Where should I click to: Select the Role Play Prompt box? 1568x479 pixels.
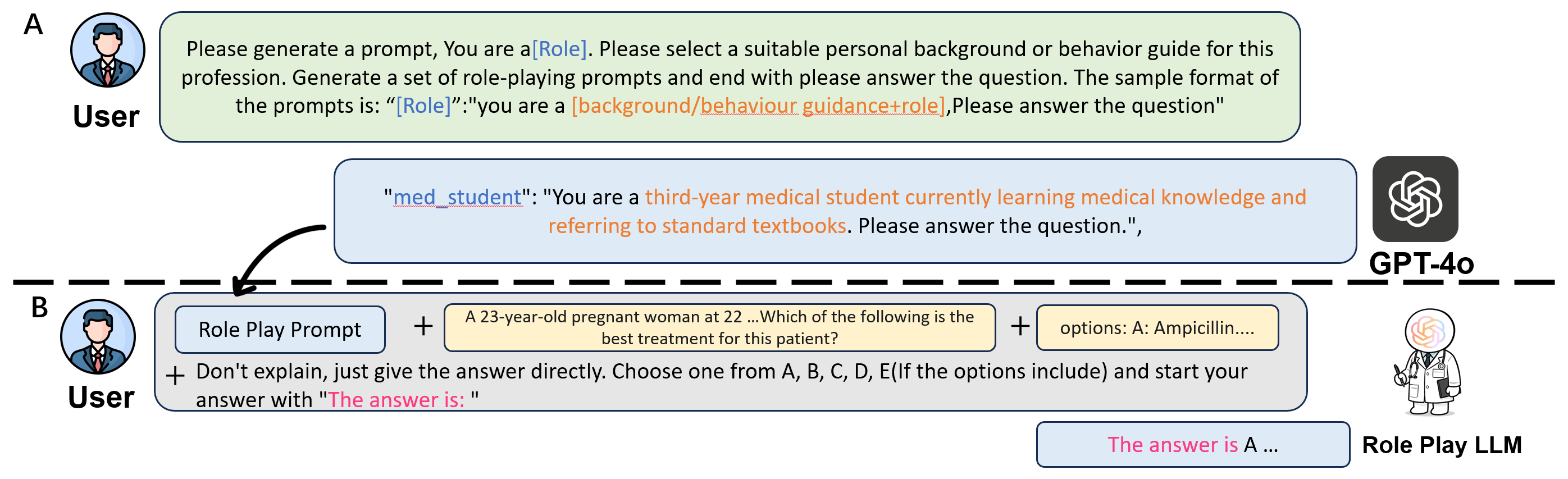tap(280, 329)
